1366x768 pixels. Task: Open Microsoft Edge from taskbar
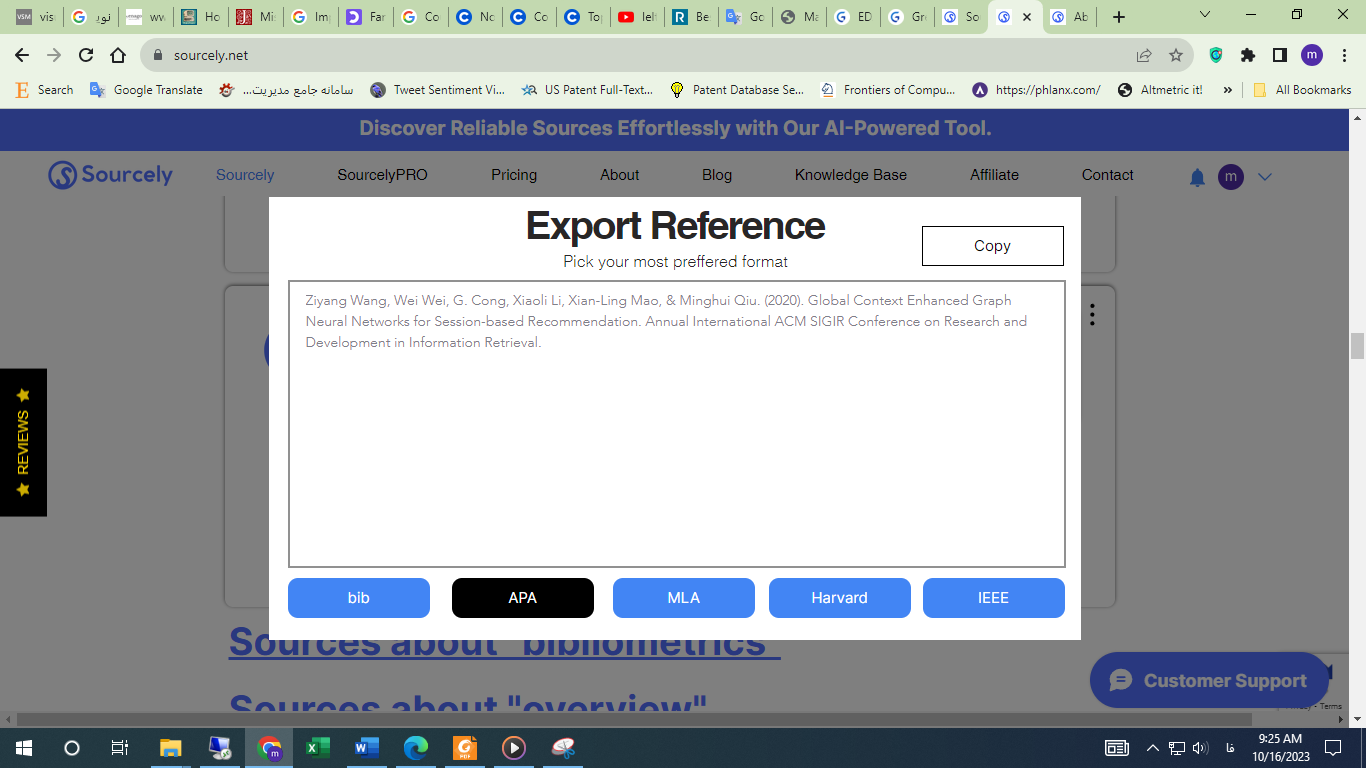click(x=416, y=748)
